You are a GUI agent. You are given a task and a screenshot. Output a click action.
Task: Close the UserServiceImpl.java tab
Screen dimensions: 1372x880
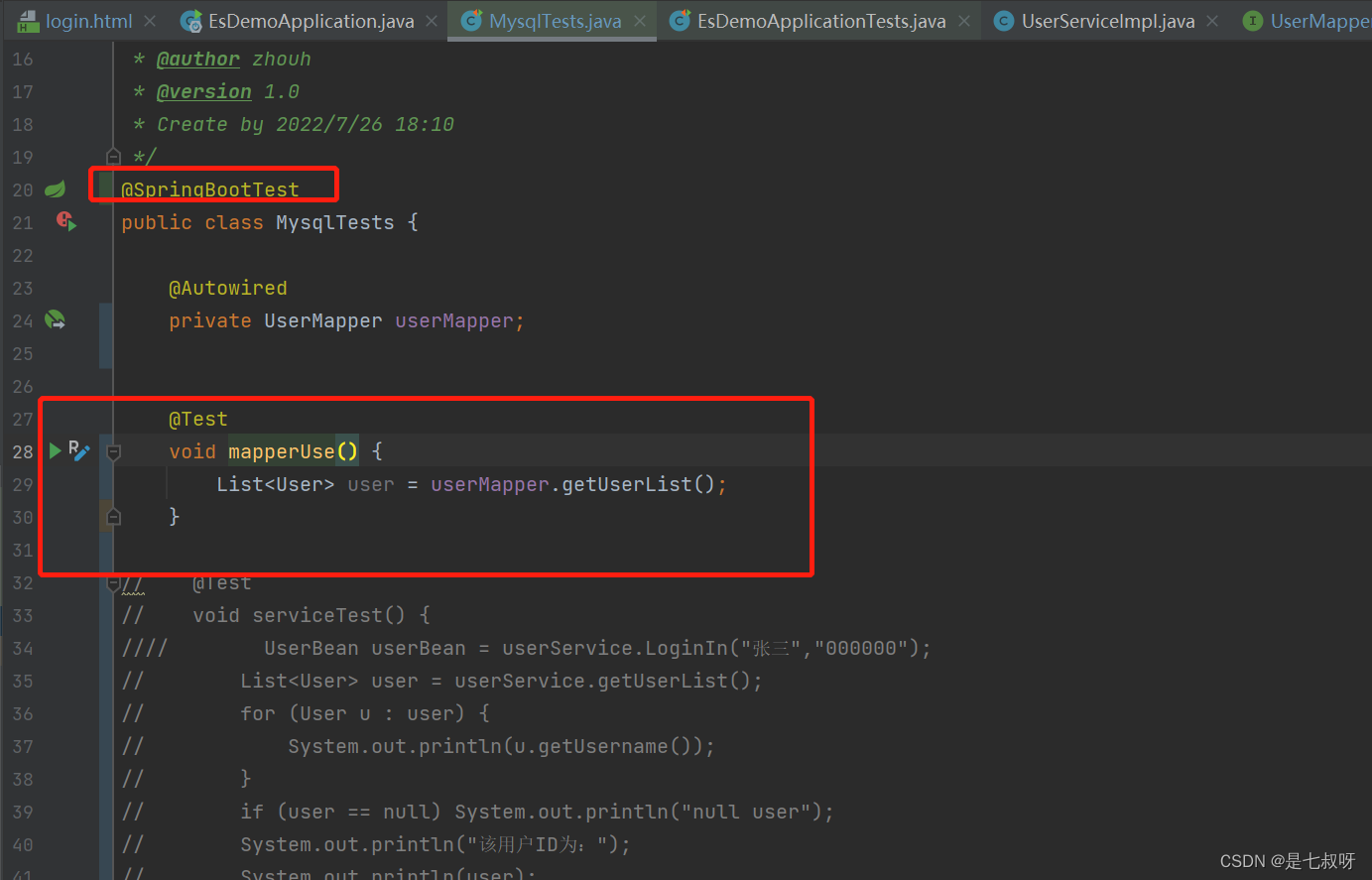coord(1212,21)
